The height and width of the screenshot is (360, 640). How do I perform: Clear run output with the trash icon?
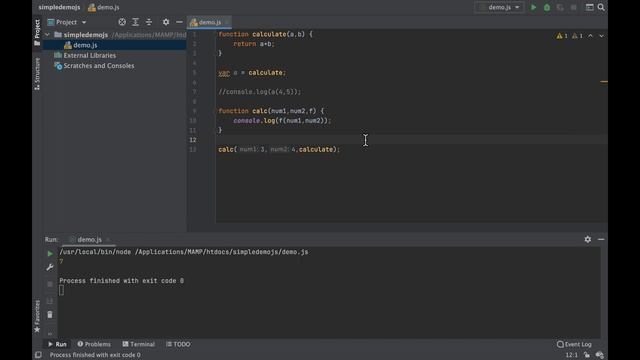coord(50,315)
